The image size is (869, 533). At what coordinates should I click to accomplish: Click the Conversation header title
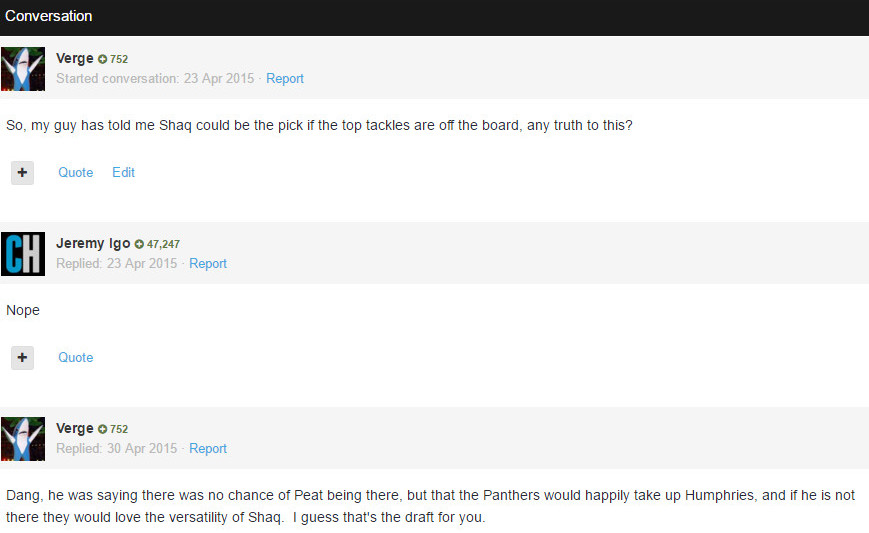pos(49,16)
